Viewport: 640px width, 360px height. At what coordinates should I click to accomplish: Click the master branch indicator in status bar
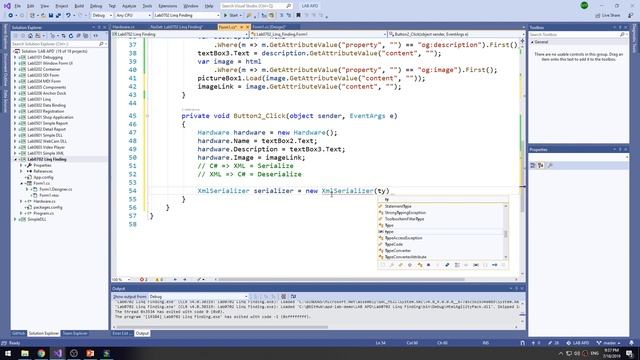(609, 343)
